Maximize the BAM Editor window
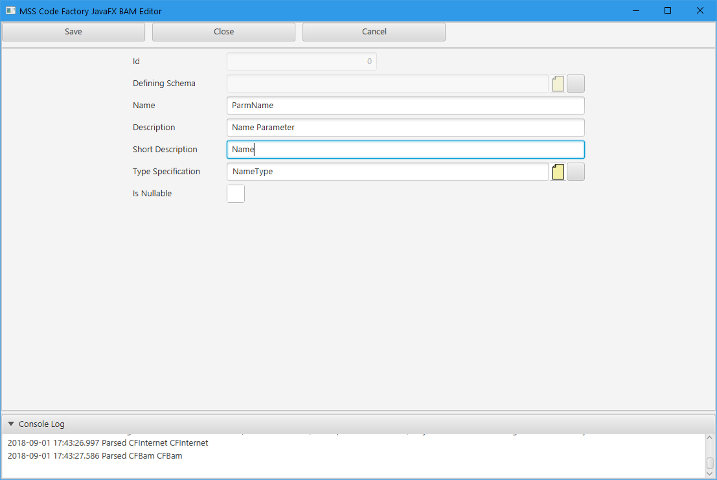 [x=667, y=10]
